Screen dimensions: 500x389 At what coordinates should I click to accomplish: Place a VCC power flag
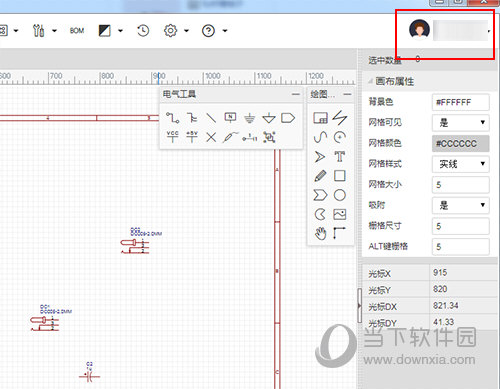point(173,137)
